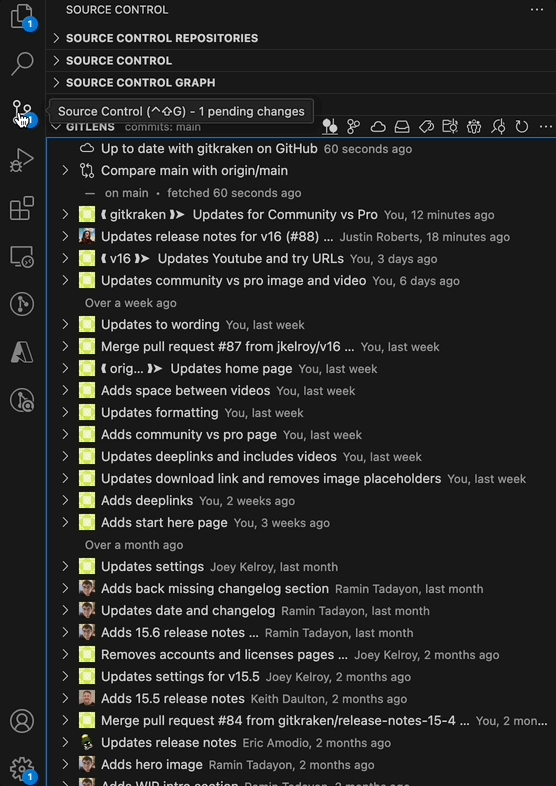Open the Azure view in the activity bar
The height and width of the screenshot is (786, 556).
pos(22,352)
